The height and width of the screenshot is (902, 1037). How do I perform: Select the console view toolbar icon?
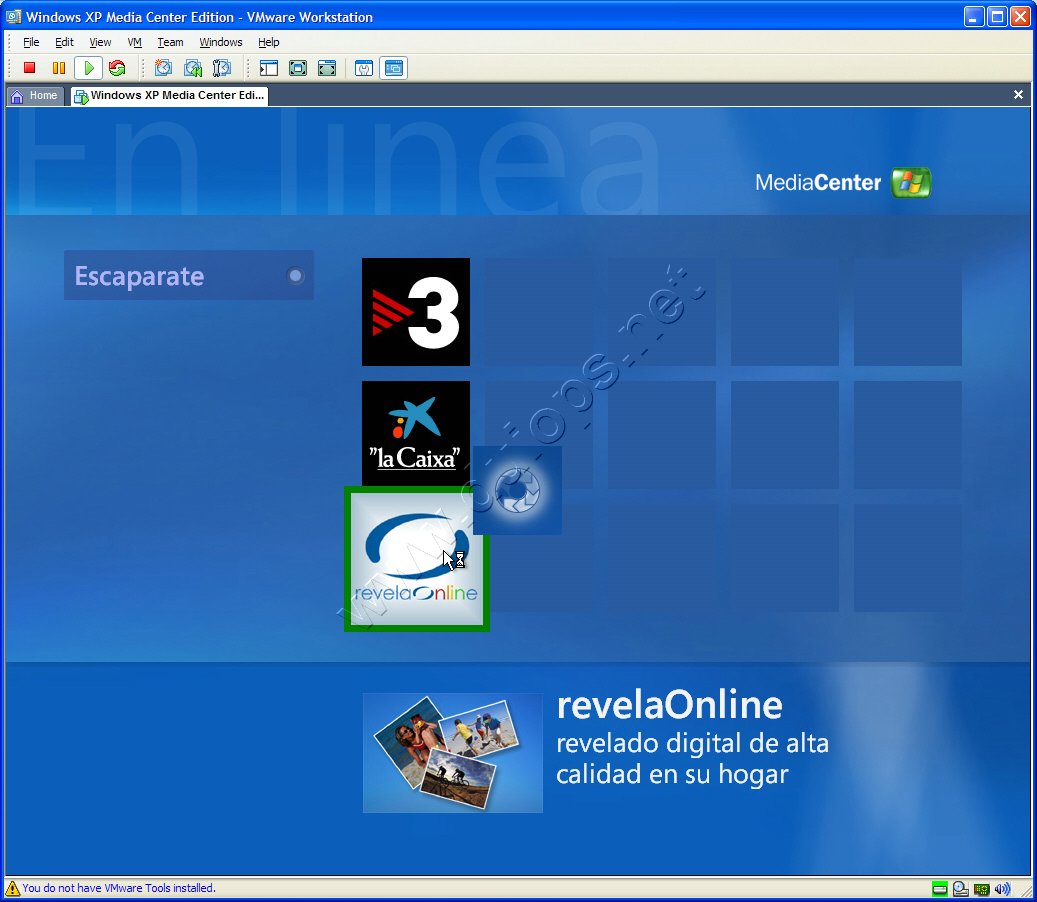click(x=394, y=67)
